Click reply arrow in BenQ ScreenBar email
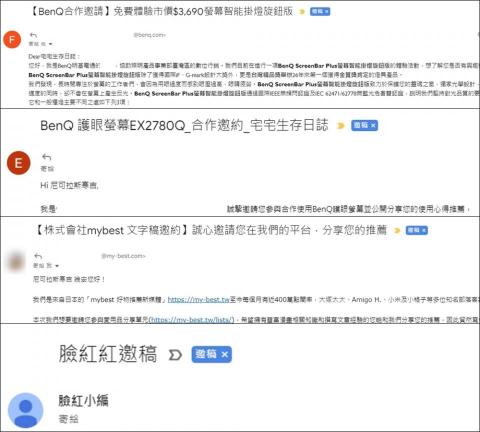Viewport: 480px width, 432px height. point(33,35)
